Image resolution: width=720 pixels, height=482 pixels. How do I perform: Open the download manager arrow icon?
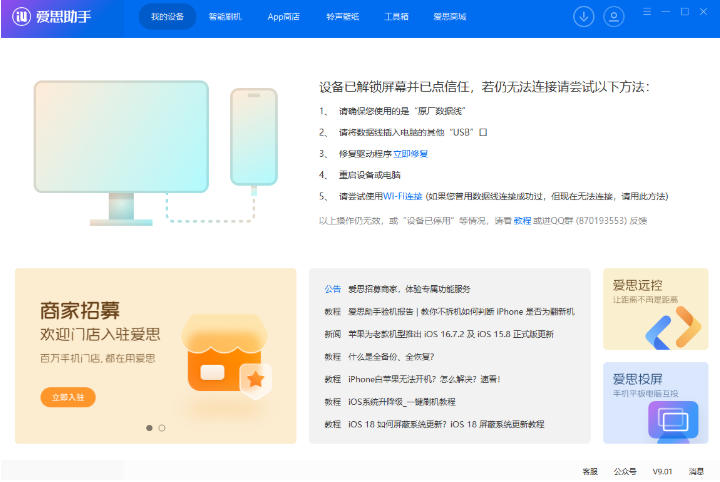point(584,17)
